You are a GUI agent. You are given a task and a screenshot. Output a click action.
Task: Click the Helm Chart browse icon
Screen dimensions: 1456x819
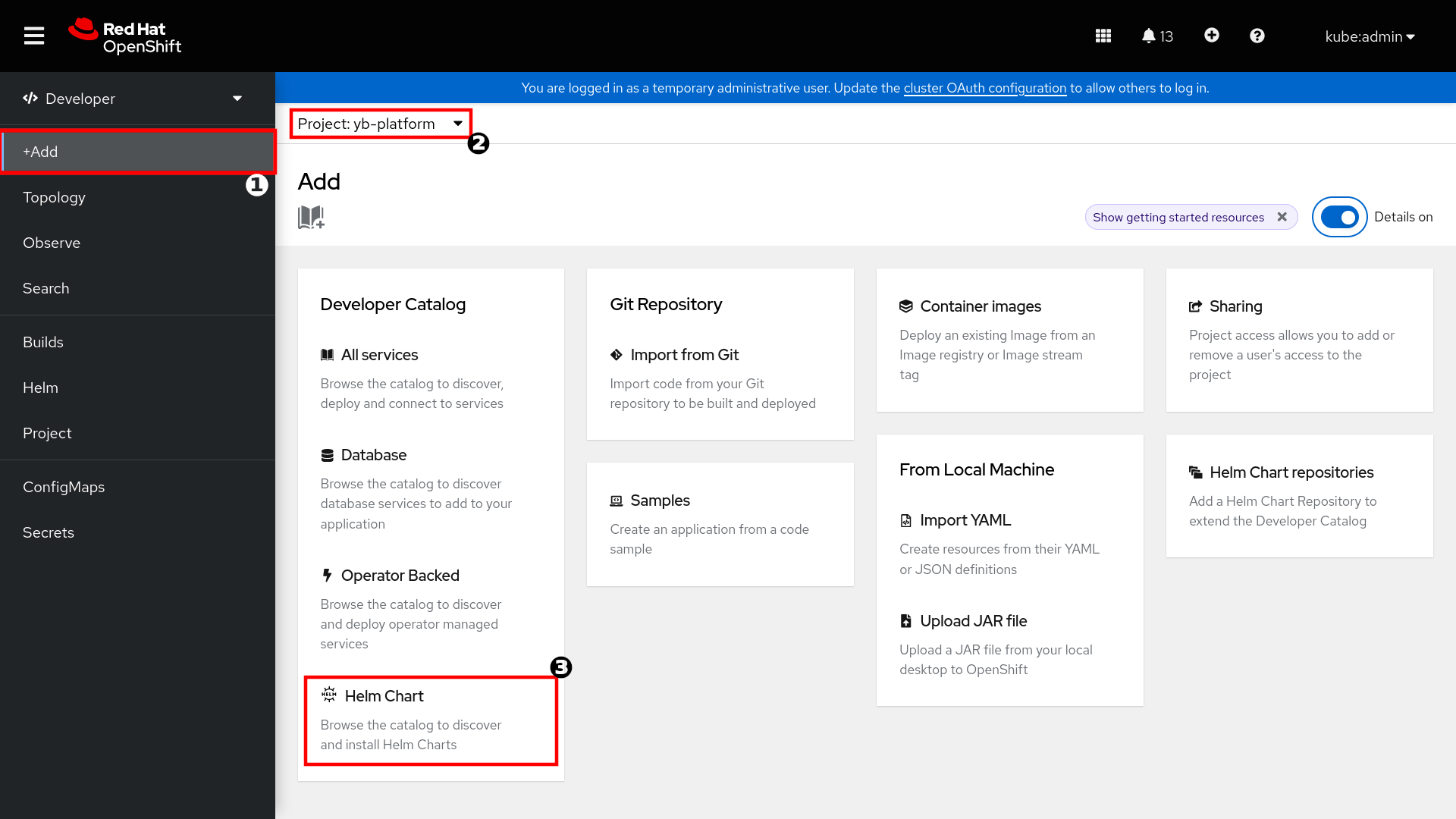(x=328, y=695)
